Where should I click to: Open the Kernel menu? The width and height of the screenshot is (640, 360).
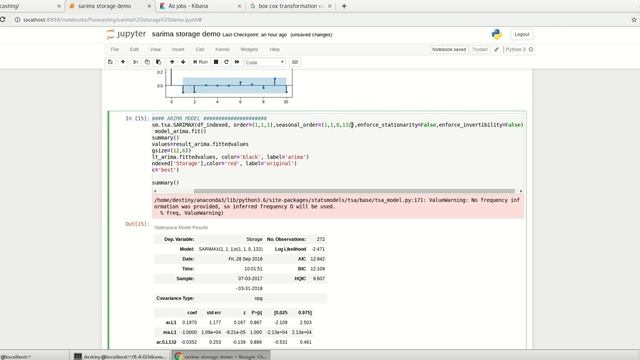pos(222,49)
